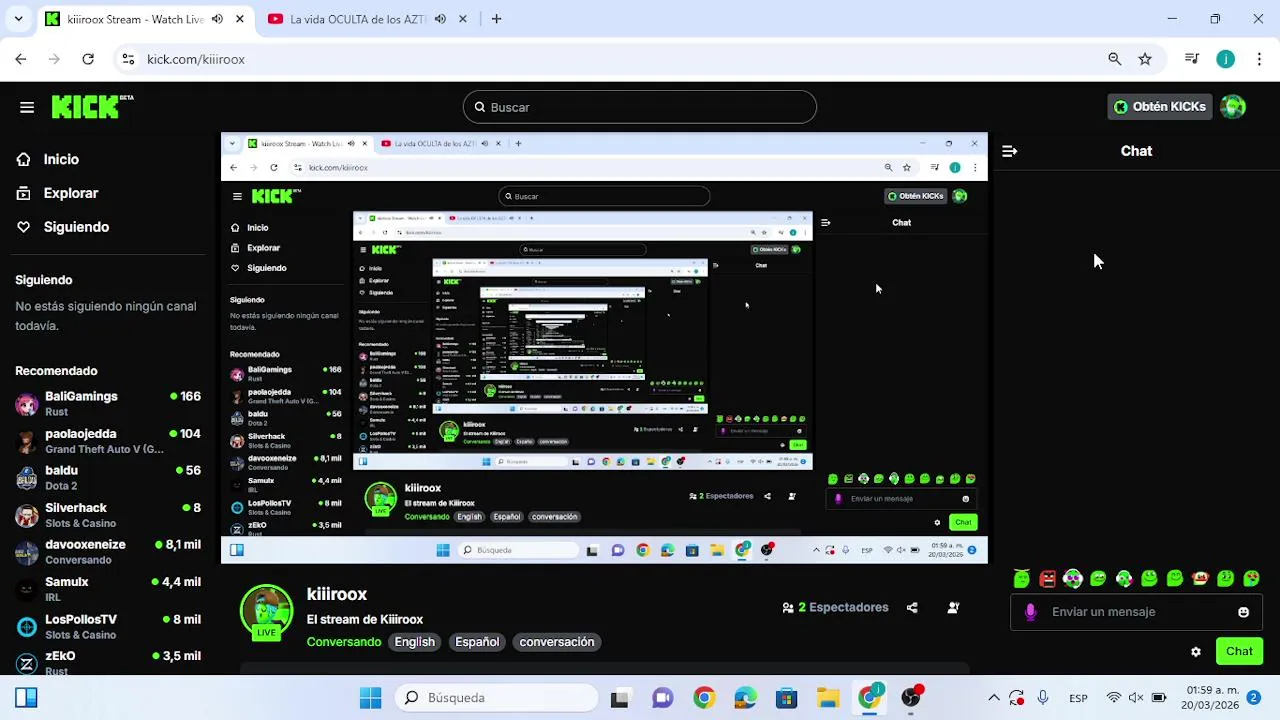
Task: Select the English tag
Action: point(414,642)
